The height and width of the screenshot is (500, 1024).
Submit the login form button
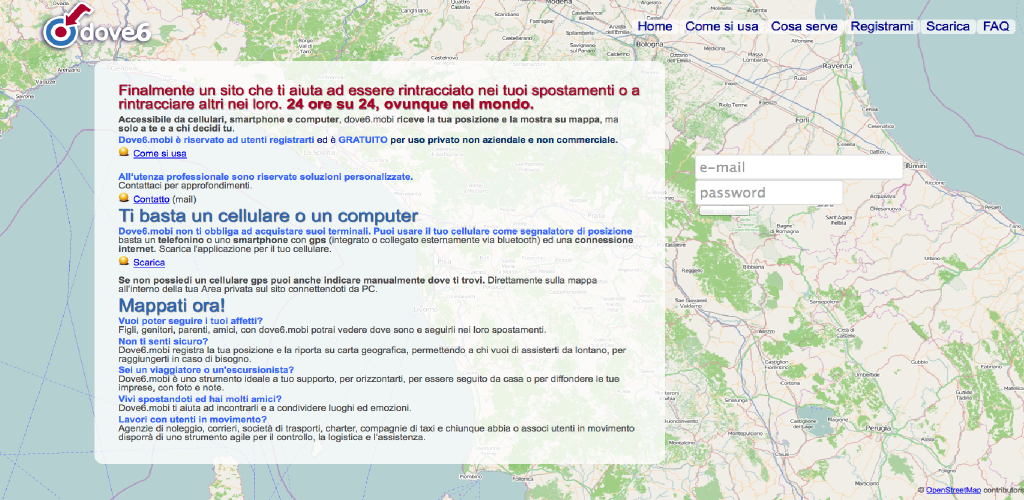click(x=724, y=210)
